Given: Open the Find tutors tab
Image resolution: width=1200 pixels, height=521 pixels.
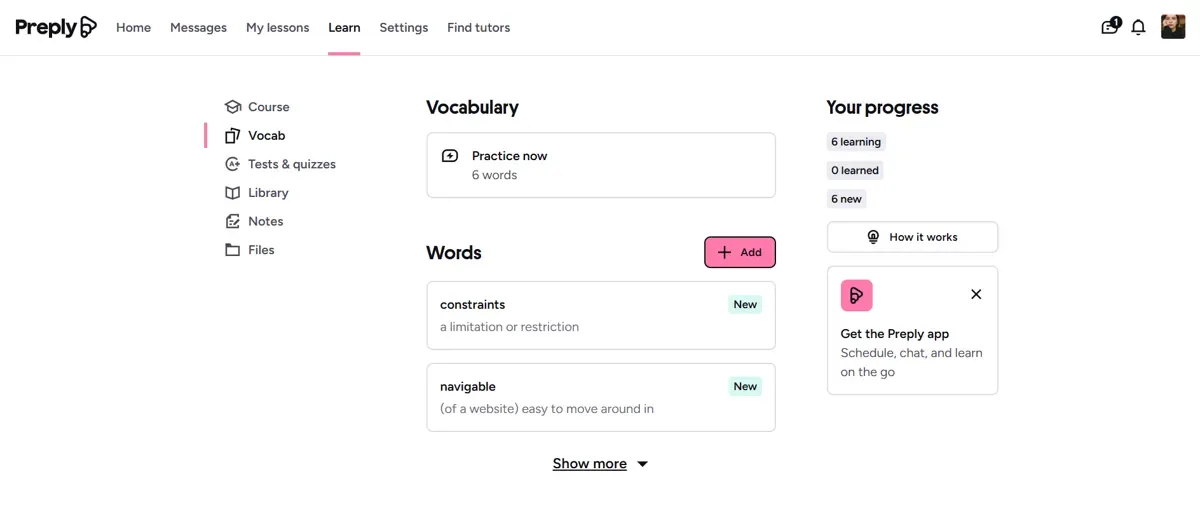Looking at the screenshot, I should pos(478,28).
